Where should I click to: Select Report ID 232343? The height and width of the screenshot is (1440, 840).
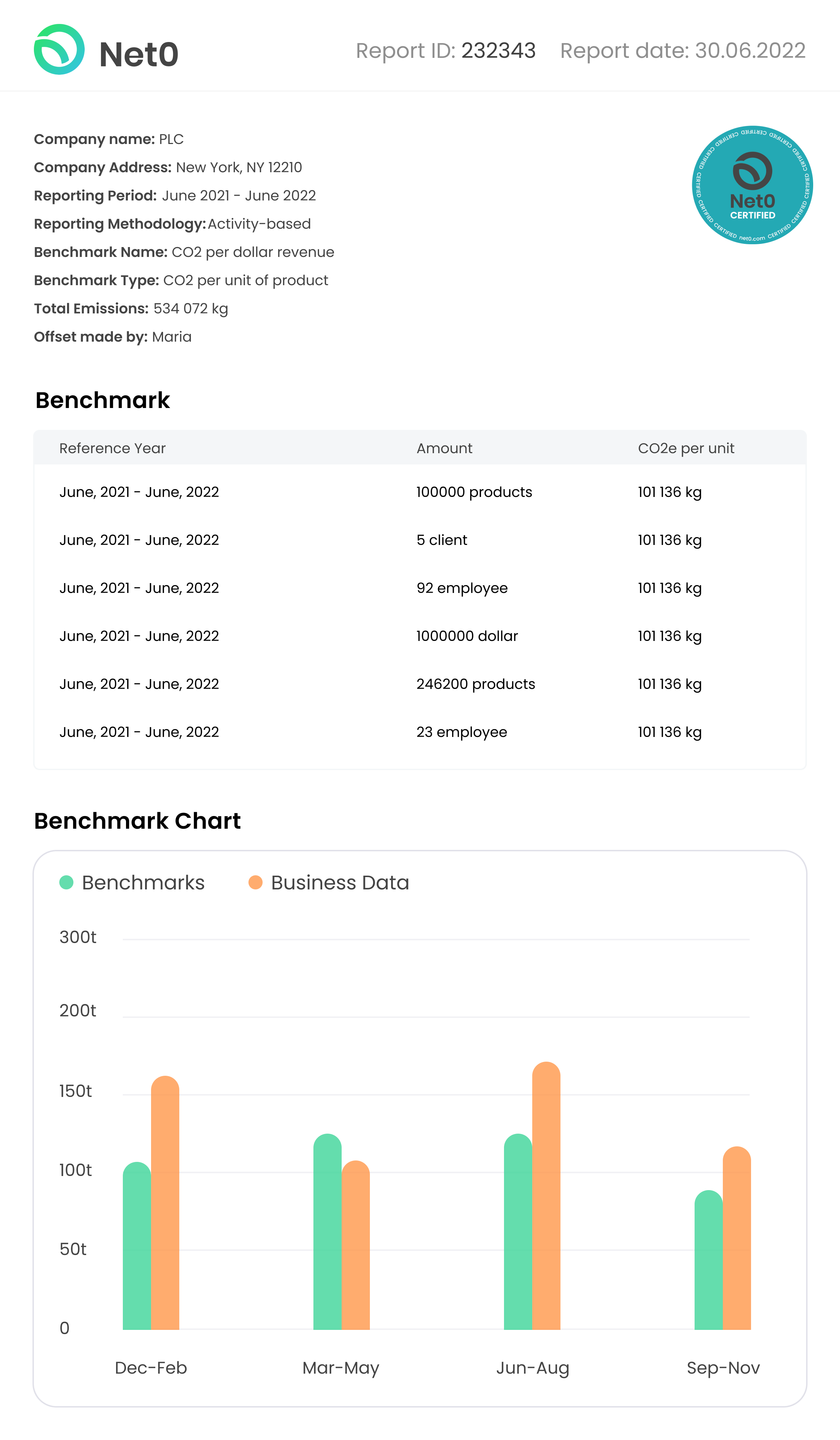[446, 51]
